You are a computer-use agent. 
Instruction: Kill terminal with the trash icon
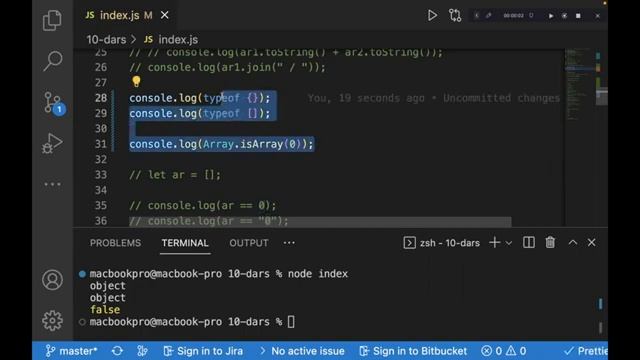[x=550, y=242]
